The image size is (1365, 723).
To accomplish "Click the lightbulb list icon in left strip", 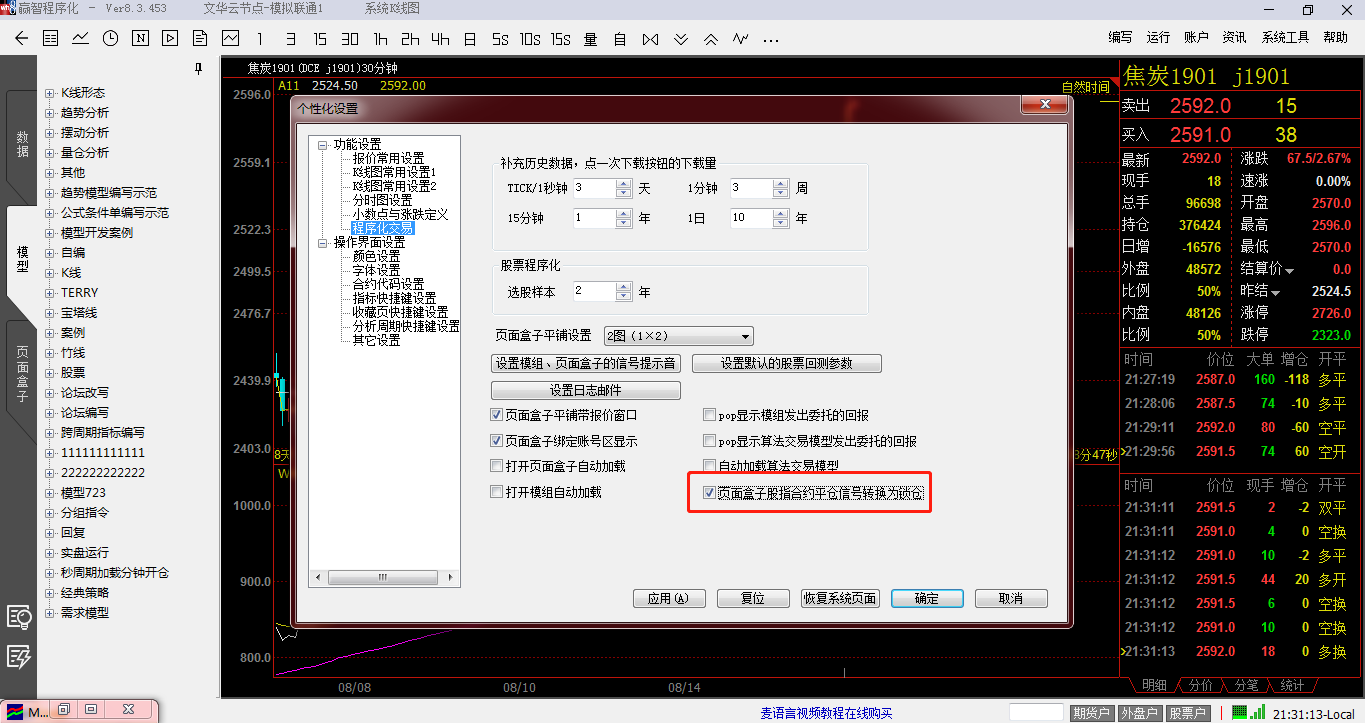I will [x=19, y=617].
